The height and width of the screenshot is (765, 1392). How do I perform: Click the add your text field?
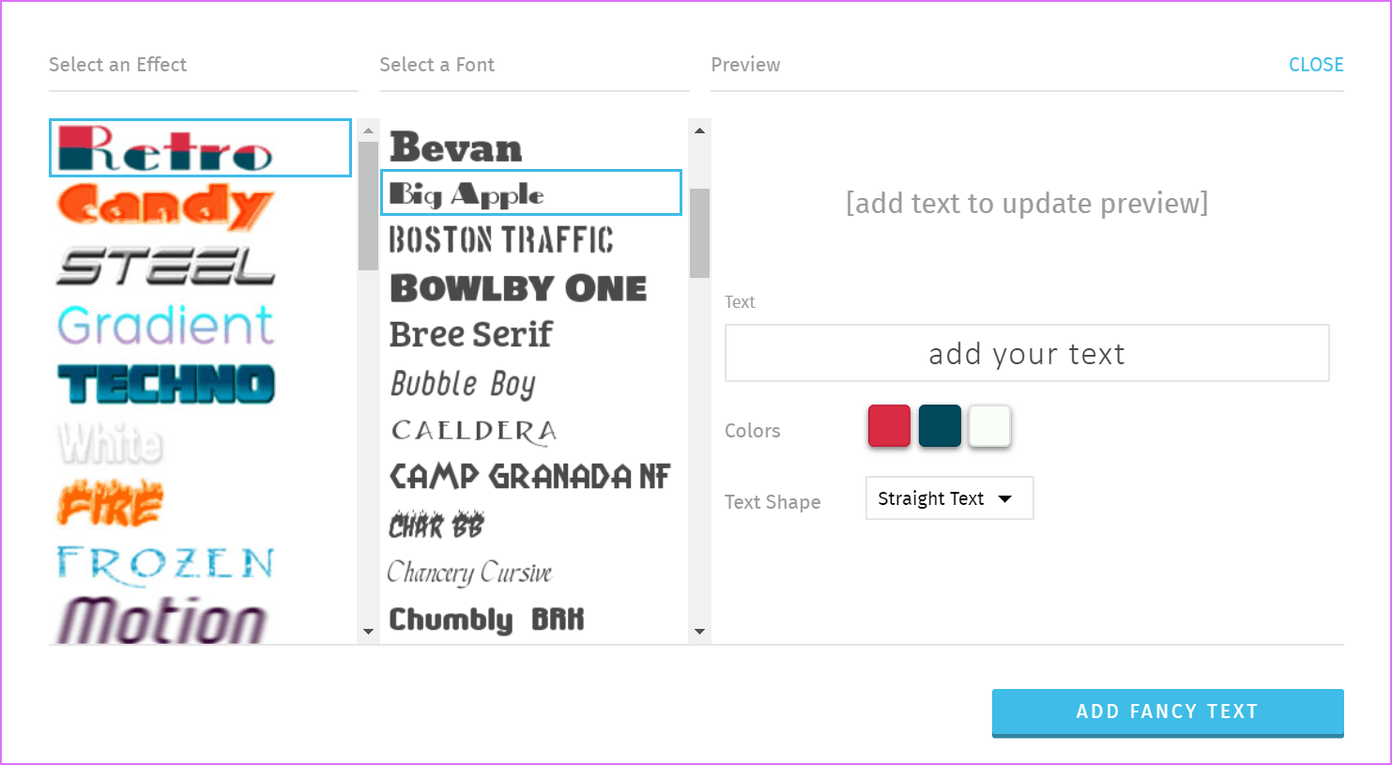click(x=1027, y=353)
